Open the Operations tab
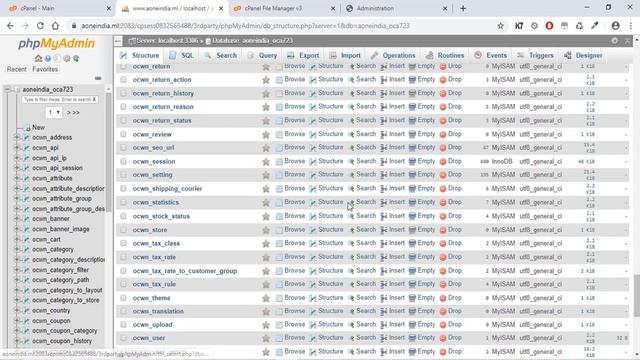Viewport: 640px width, 360px height. coord(393,56)
